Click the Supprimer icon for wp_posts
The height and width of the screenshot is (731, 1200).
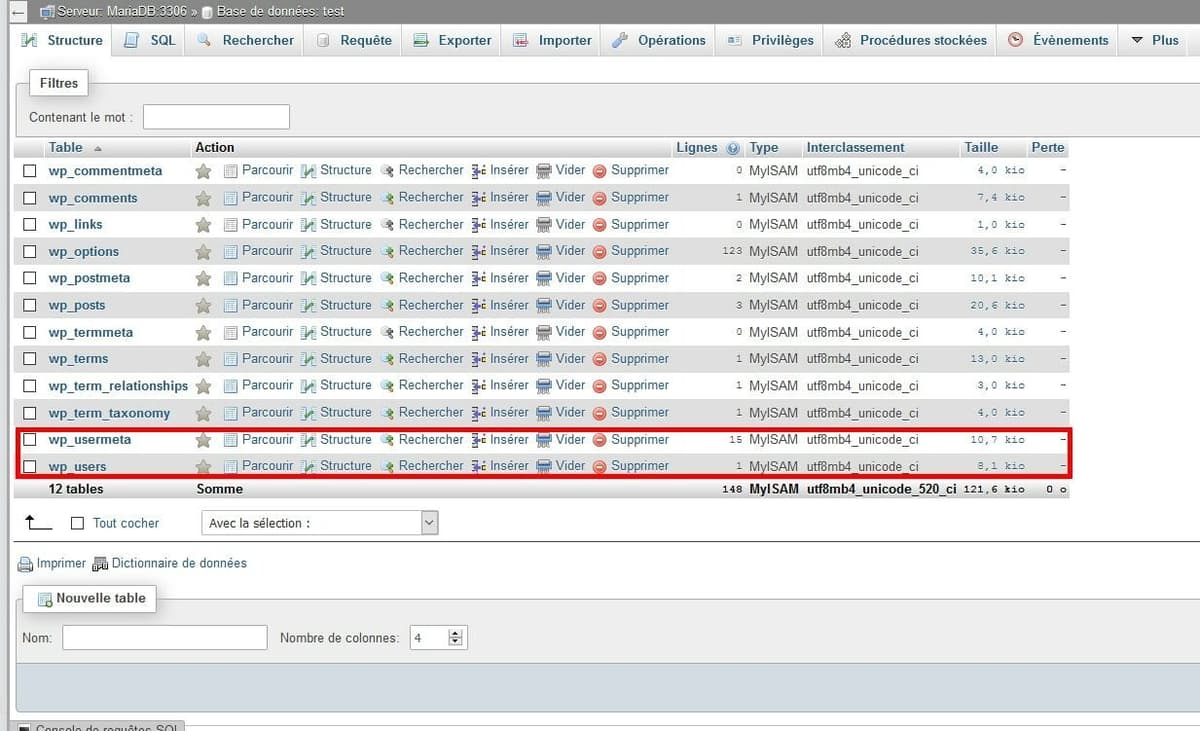click(600, 306)
